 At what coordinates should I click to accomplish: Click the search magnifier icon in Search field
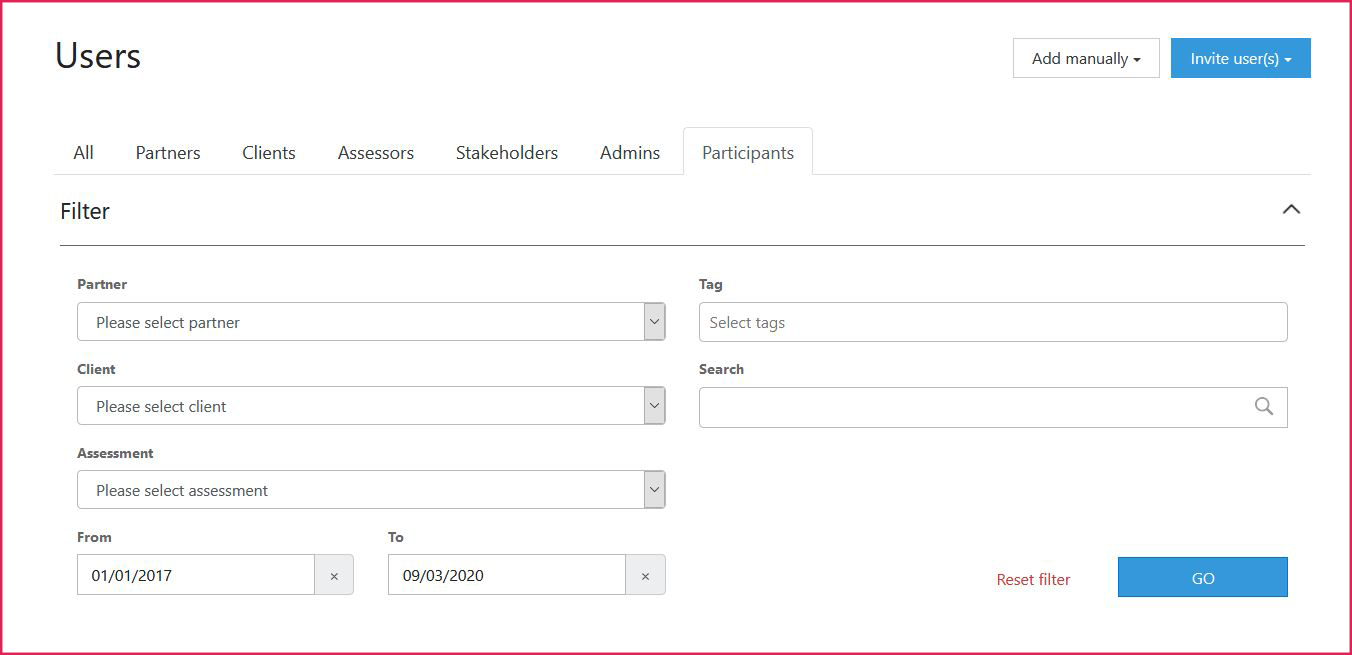(1263, 406)
